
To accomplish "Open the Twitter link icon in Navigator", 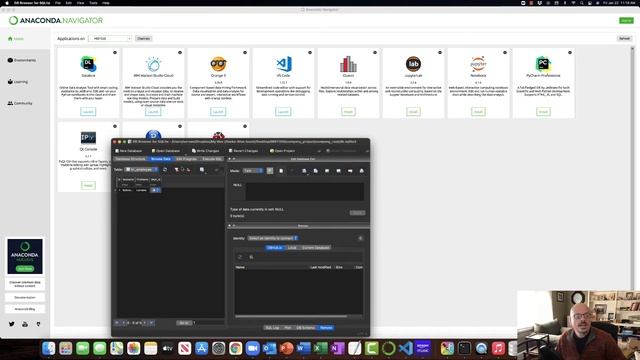I will [11, 324].
